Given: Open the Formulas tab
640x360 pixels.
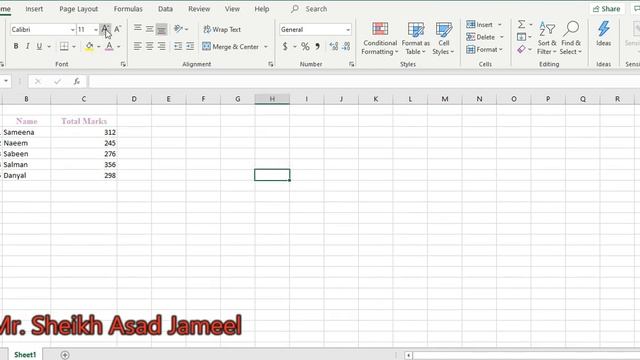Looking at the screenshot, I should coord(128,9).
